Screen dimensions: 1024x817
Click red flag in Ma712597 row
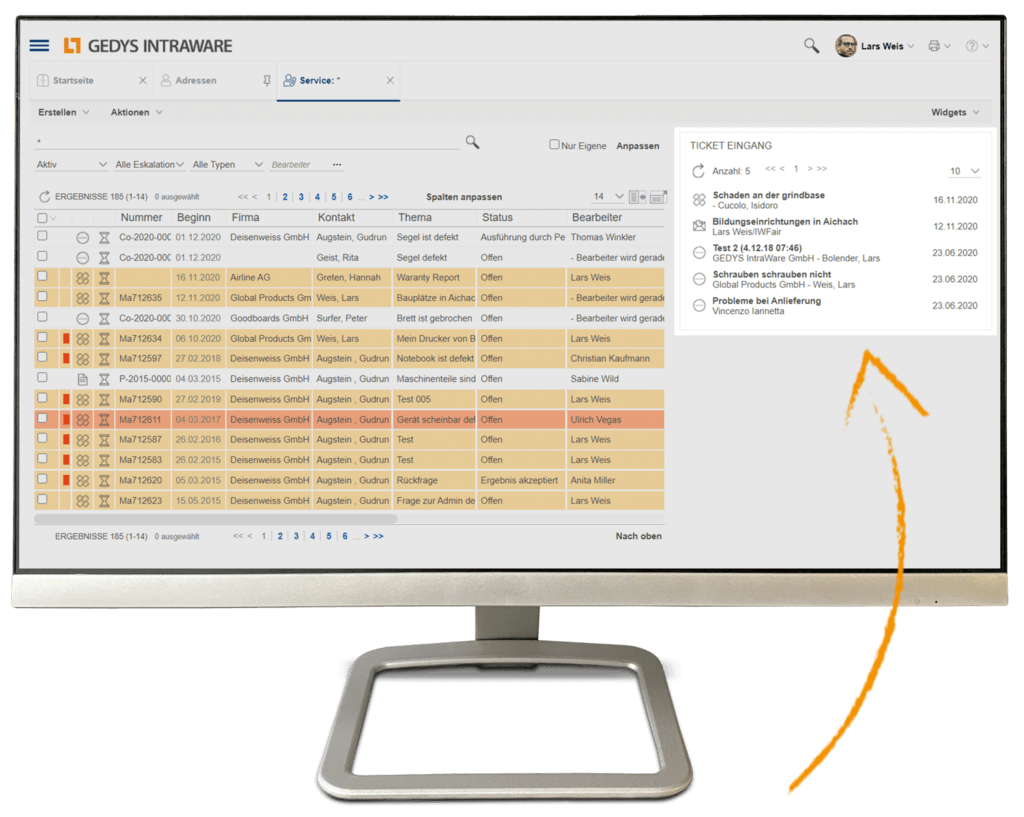66,359
